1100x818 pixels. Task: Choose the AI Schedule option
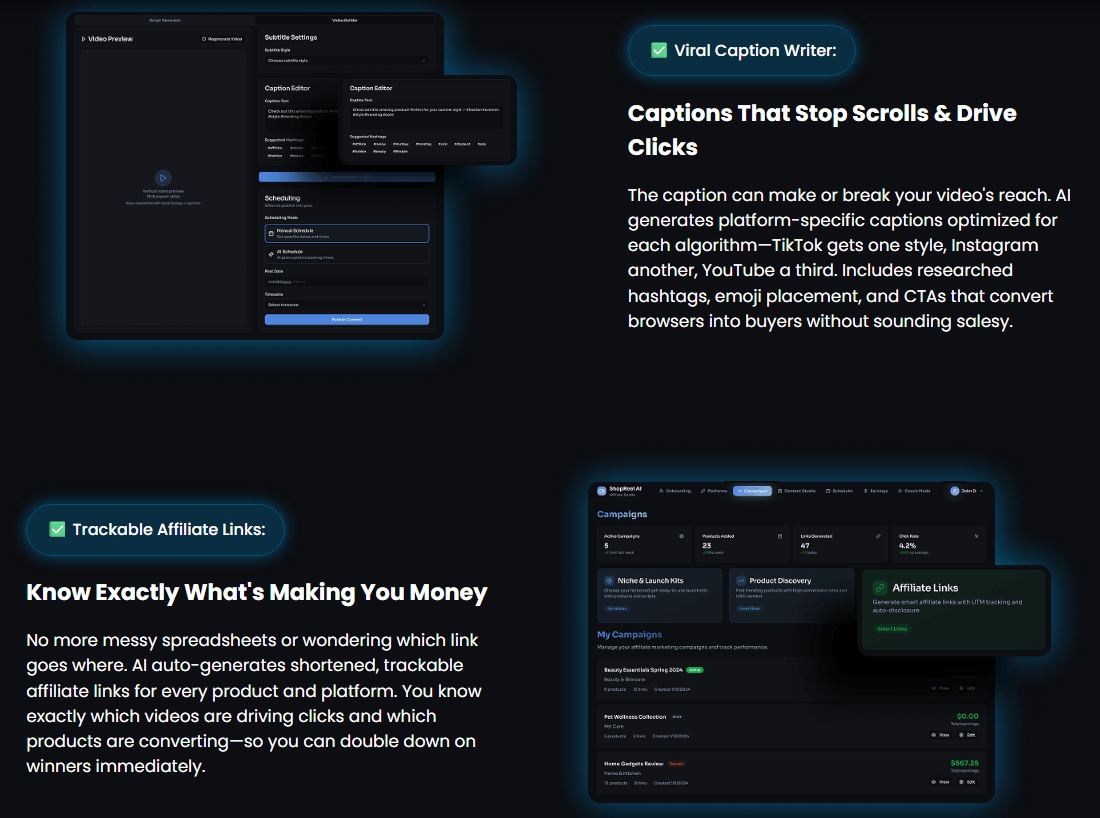tap(346, 255)
